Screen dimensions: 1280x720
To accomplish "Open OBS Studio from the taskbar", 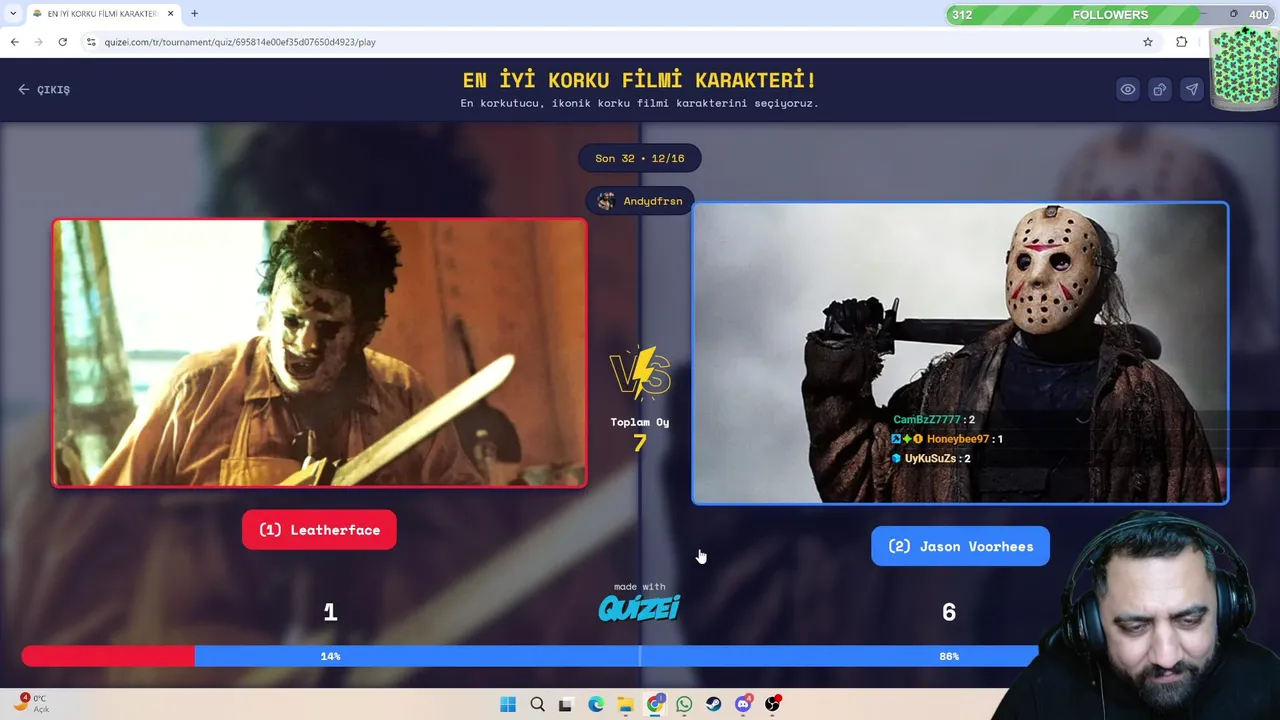I will click(x=772, y=704).
